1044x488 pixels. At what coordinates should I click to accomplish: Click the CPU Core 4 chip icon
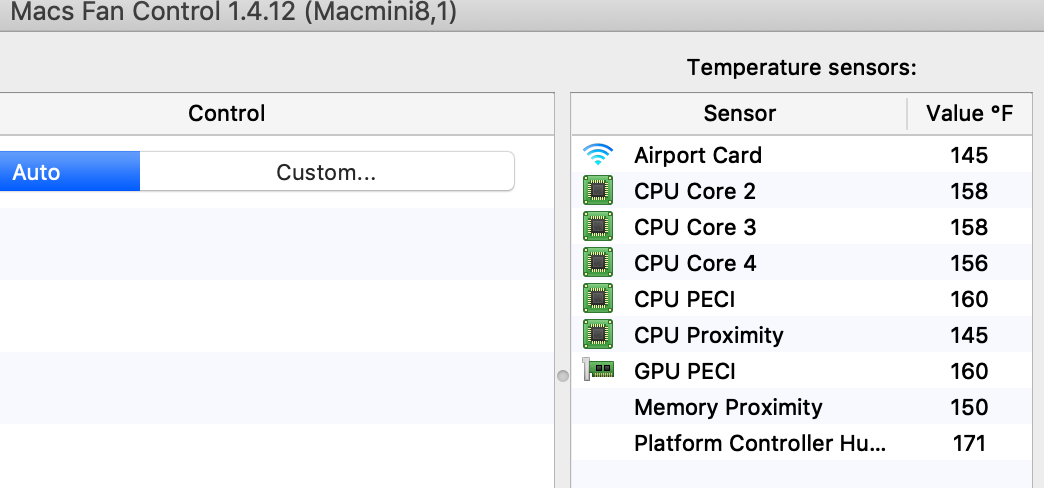(x=598, y=263)
